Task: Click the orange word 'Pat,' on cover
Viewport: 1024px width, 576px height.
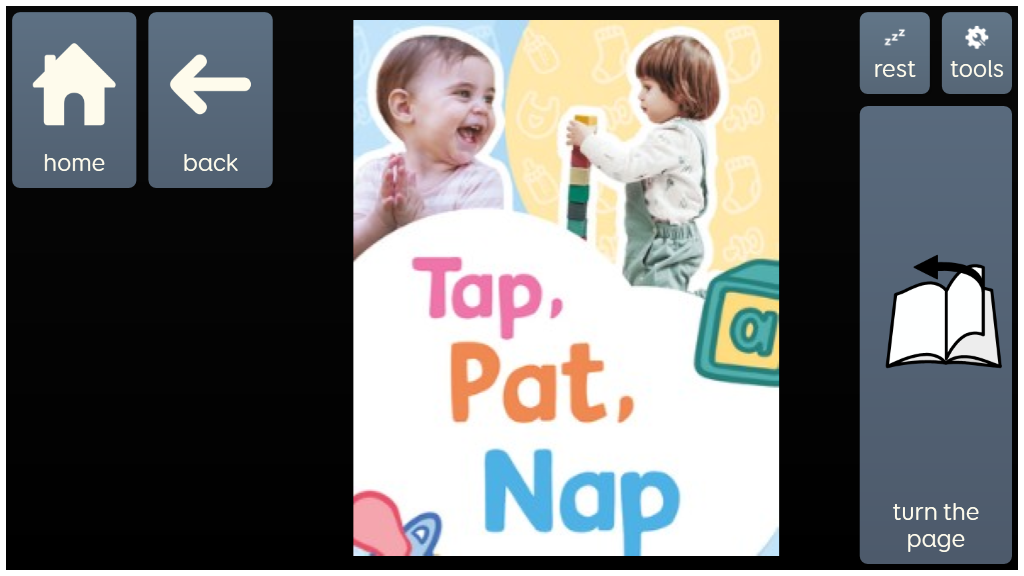Action: pos(541,382)
